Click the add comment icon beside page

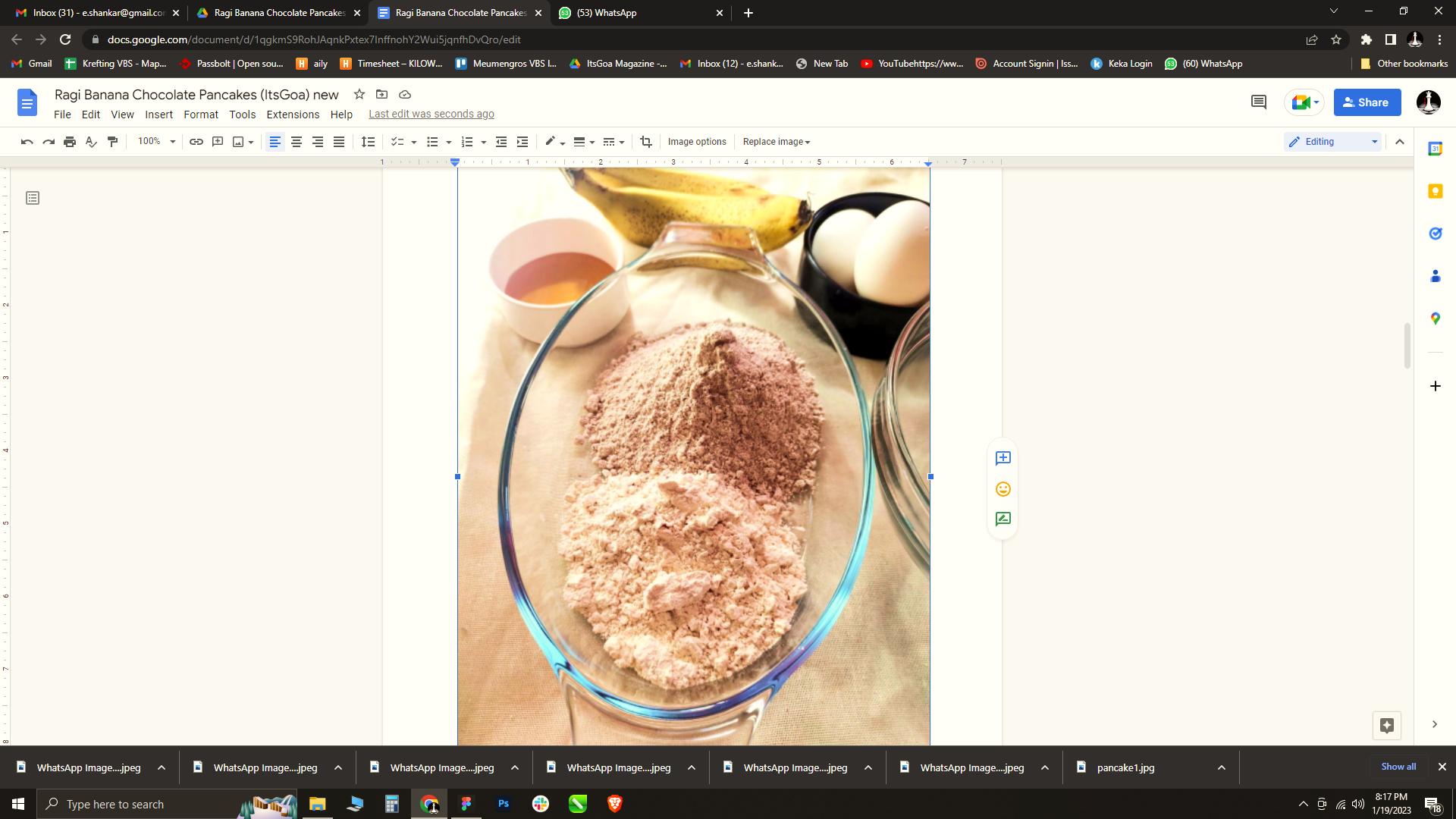click(1003, 458)
